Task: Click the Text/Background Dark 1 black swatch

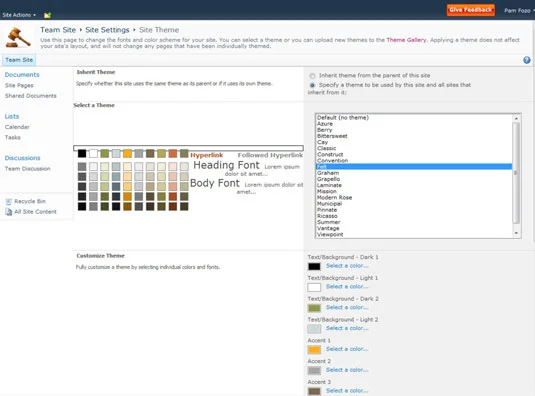Action: point(314,266)
